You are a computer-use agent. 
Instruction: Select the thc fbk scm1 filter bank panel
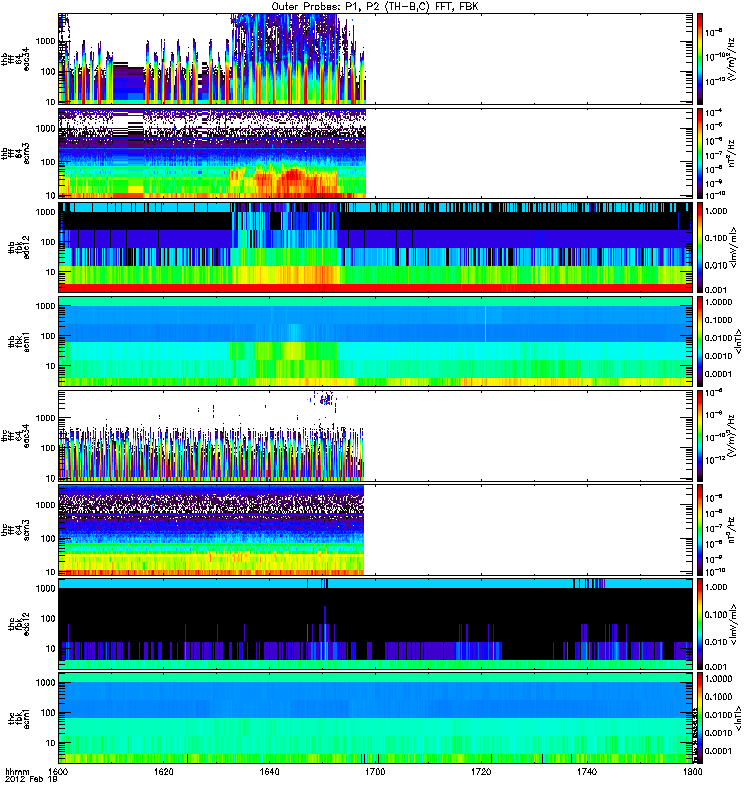[x=375, y=718]
